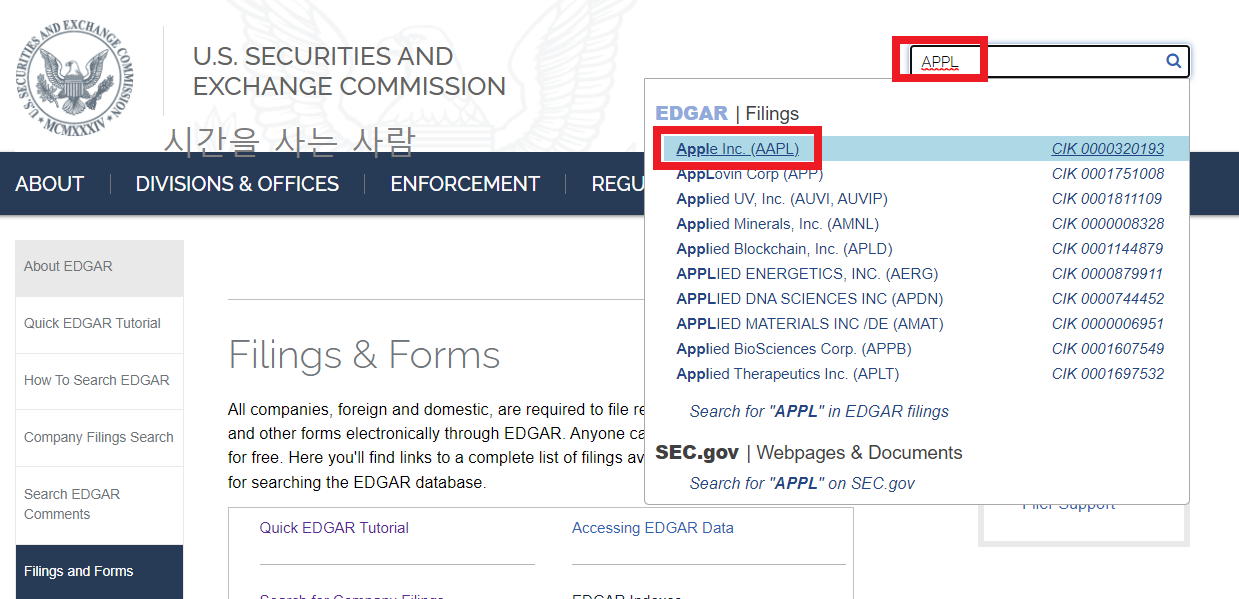Viewport: 1239px width, 599px height.
Task: Click the Filings & Forms page heading
Action: (x=364, y=355)
